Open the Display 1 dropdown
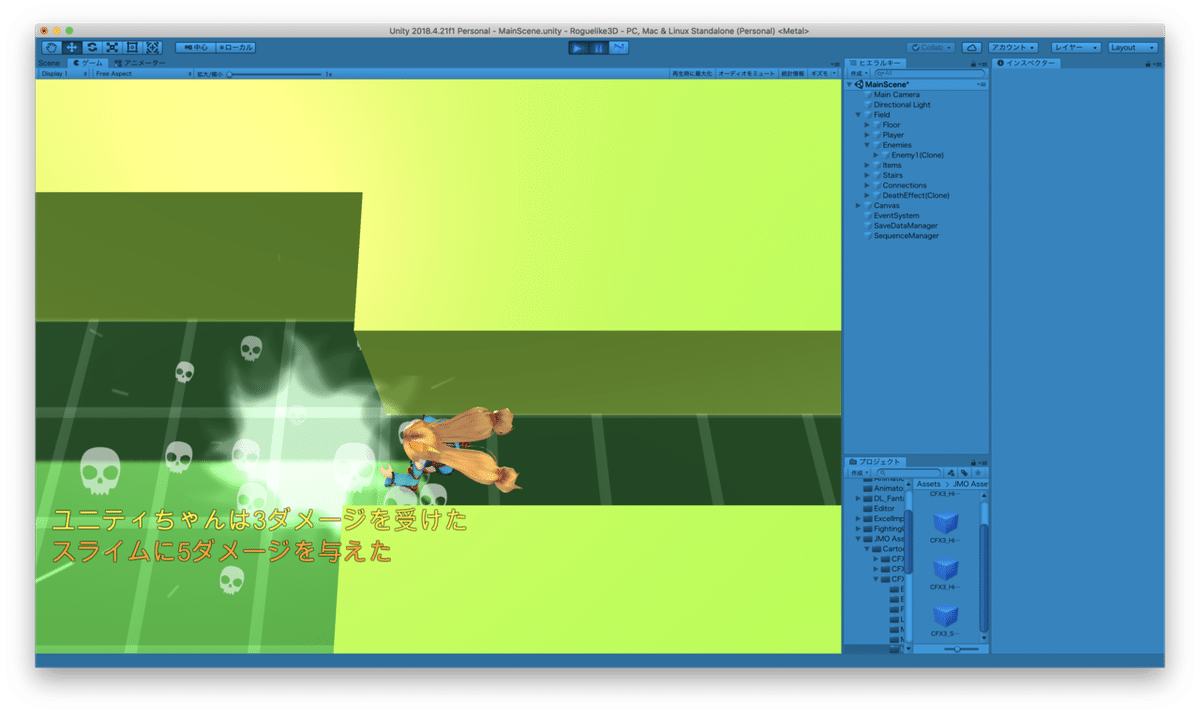 pyautogui.click(x=64, y=73)
